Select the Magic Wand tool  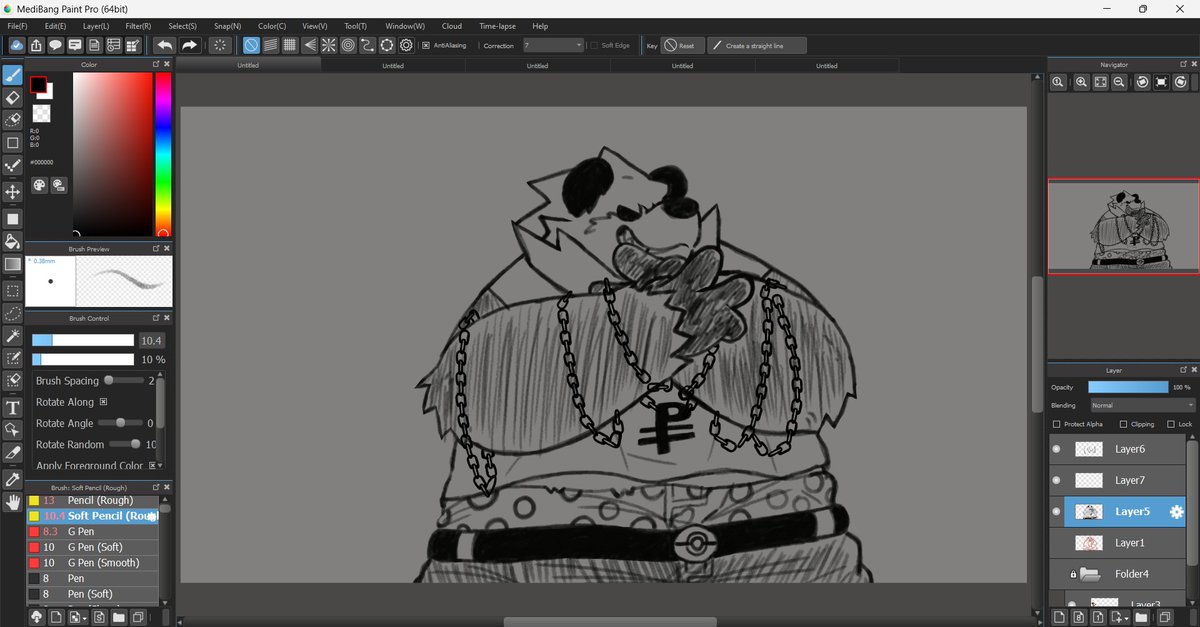pos(13,336)
